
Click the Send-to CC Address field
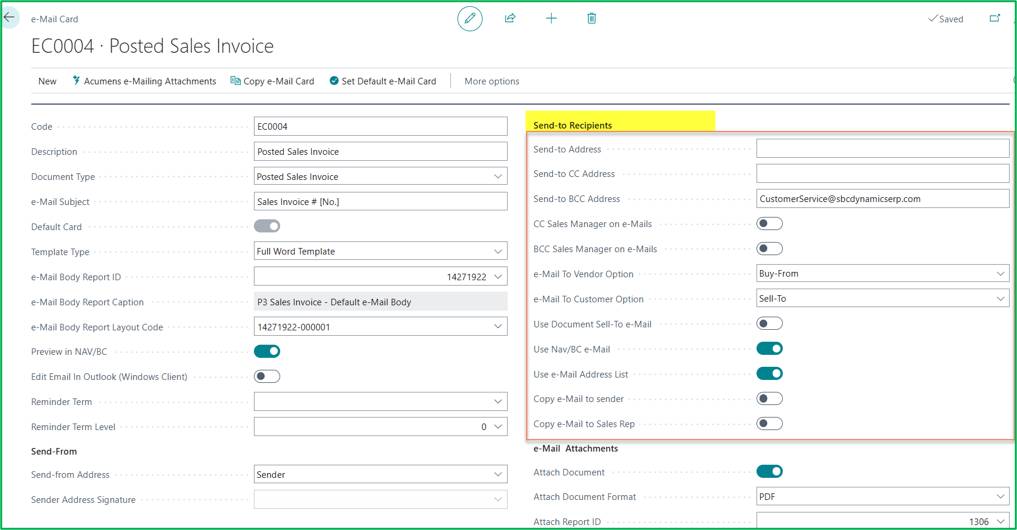[882, 173]
